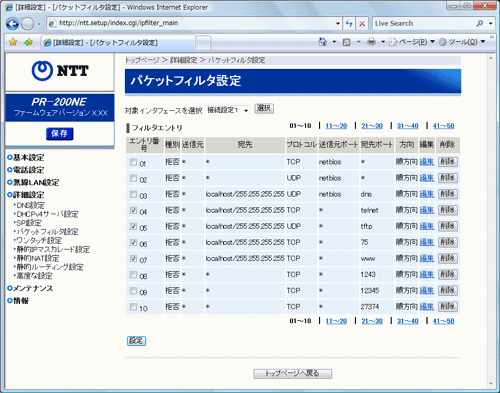Open a new blank browser tab

point(203,43)
